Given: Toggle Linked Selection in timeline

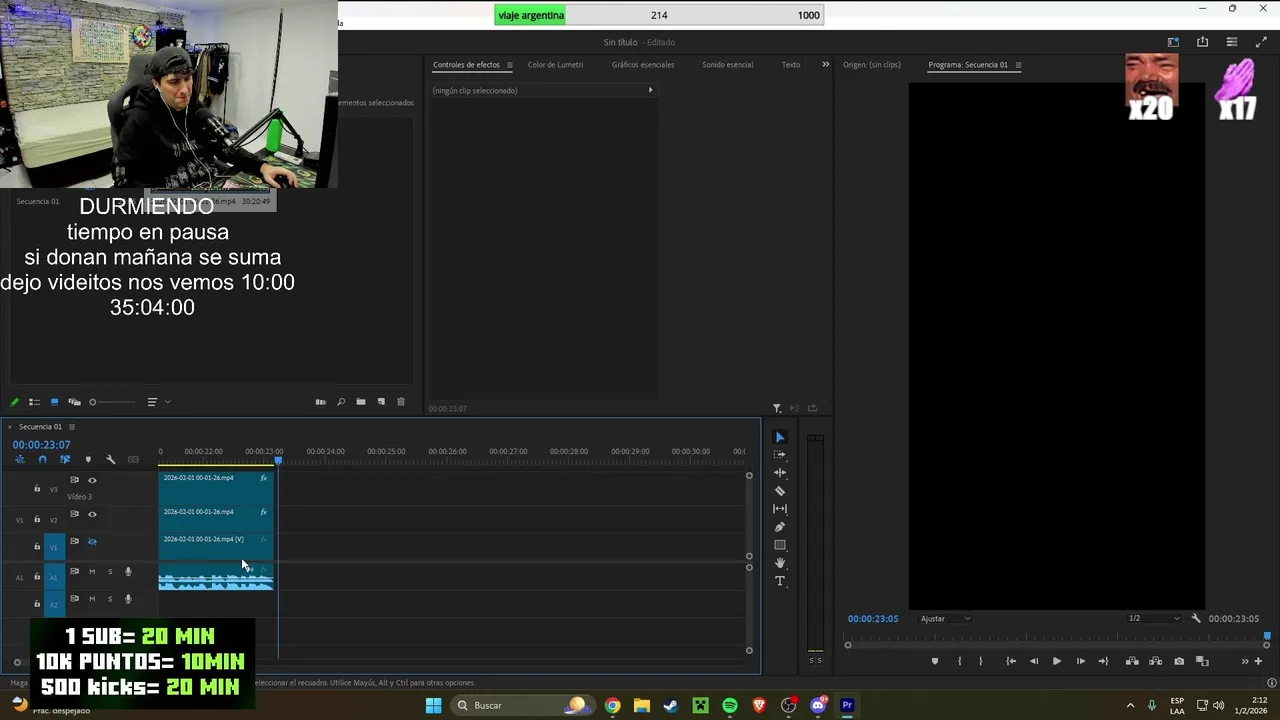Looking at the screenshot, I should point(65,459).
